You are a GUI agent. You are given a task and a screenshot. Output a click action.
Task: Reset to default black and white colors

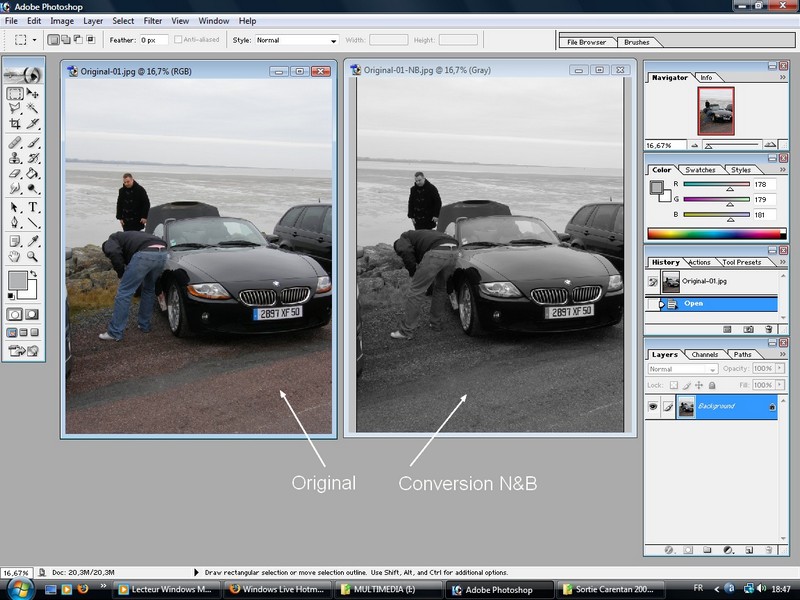(11, 296)
